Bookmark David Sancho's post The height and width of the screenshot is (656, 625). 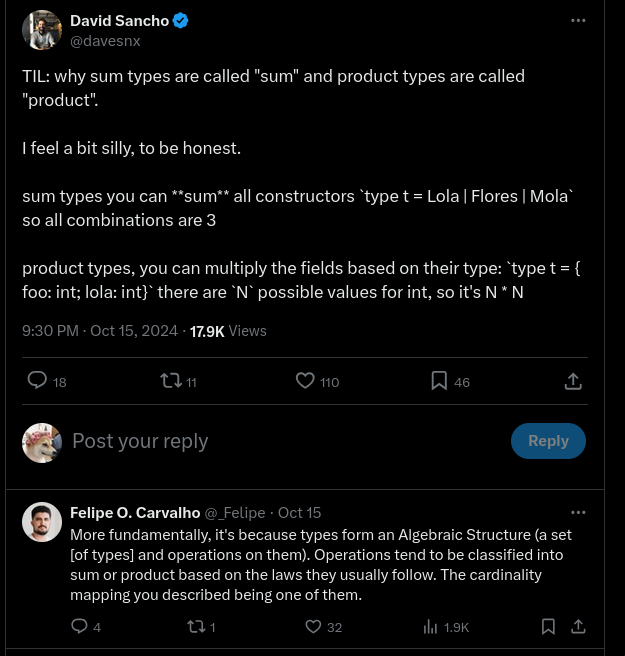439,381
